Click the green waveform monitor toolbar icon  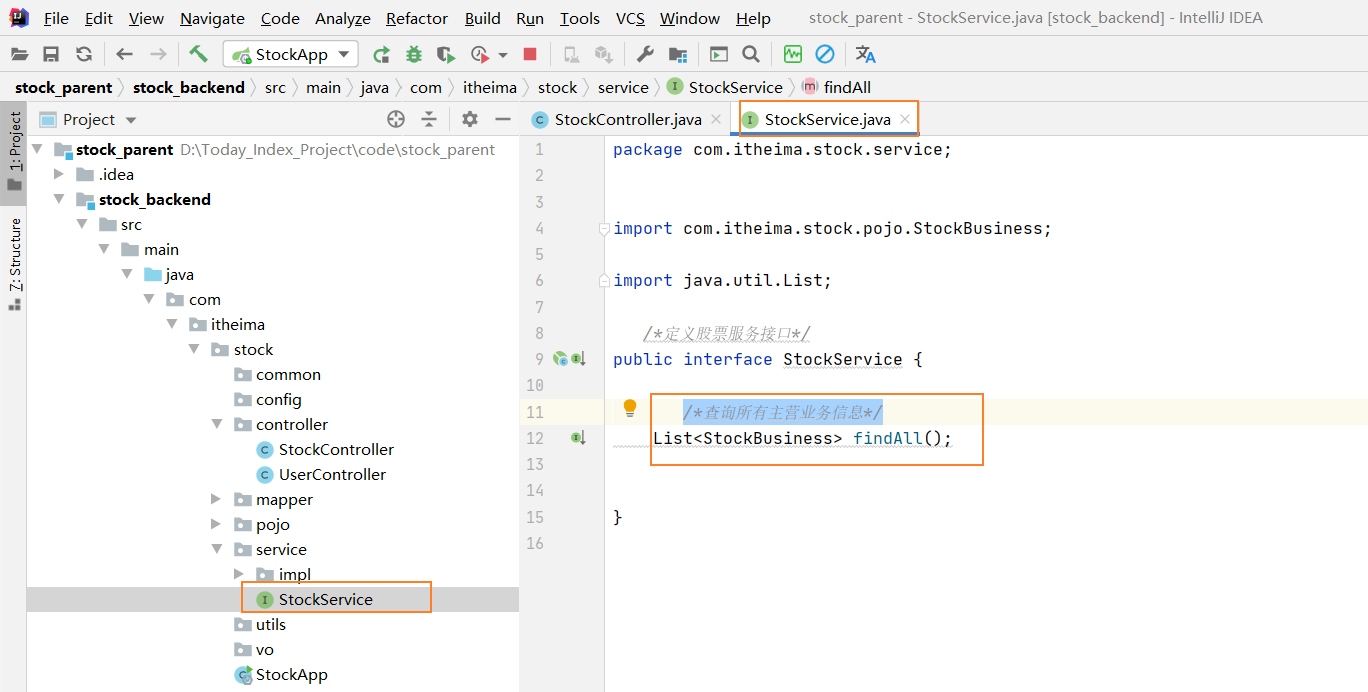(x=793, y=54)
